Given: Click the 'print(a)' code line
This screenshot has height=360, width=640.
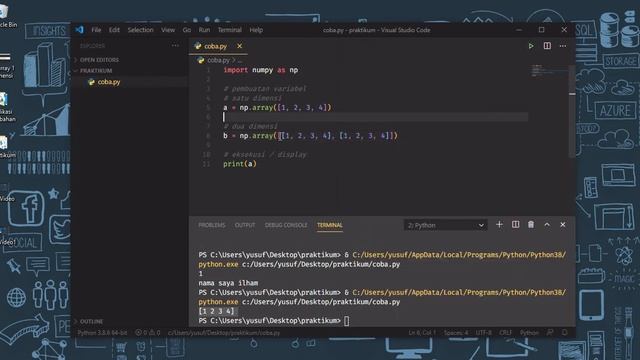Looking at the screenshot, I should pyautogui.click(x=240, y=164).
